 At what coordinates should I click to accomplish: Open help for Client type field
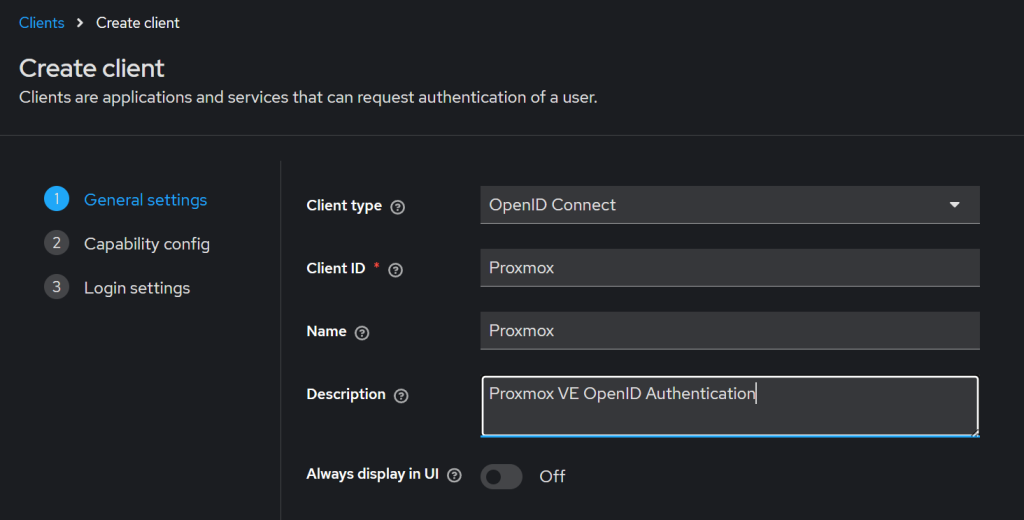[397, 207]
